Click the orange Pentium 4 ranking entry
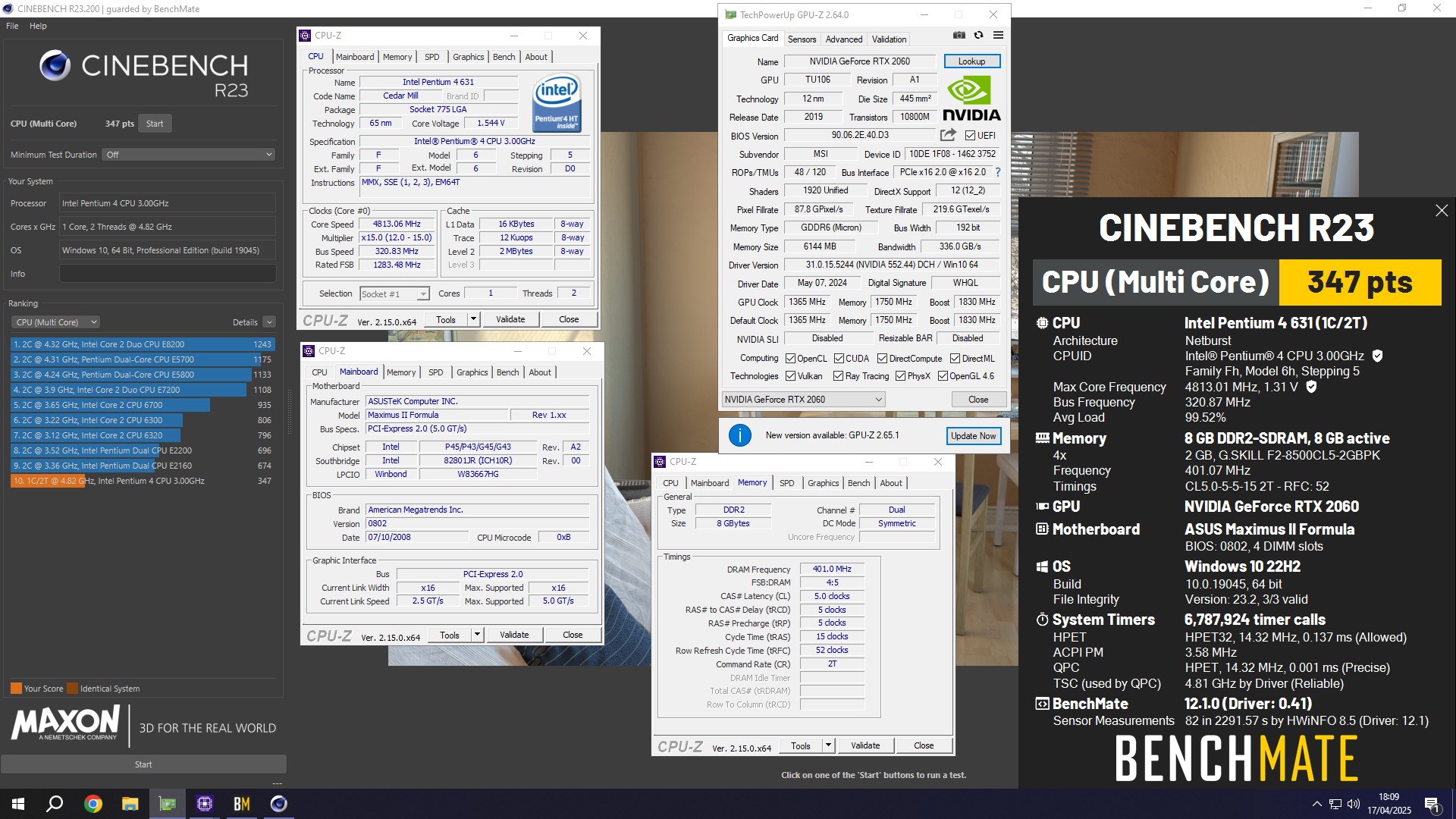The width and height of the screenshot is (1456, 819). tap(142, 481)
